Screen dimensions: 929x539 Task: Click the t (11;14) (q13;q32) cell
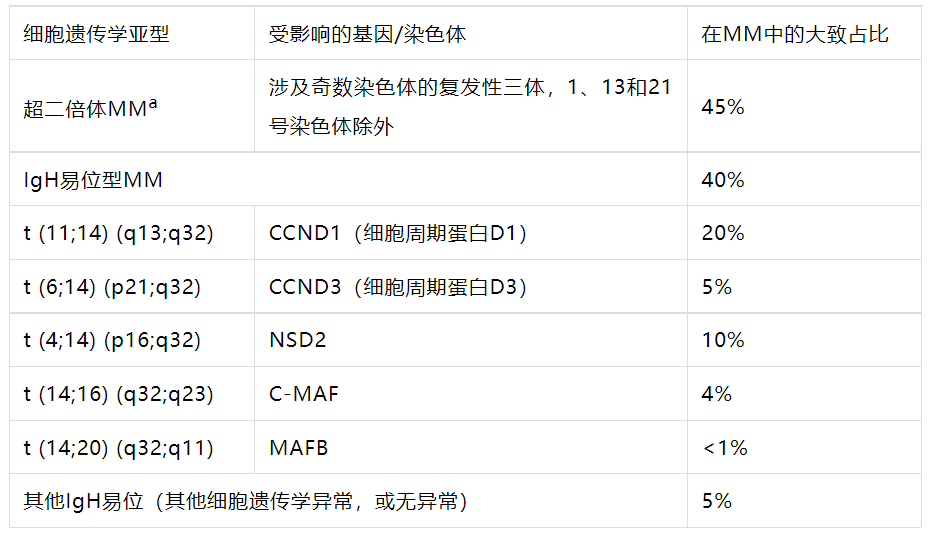click(x=118, y=233)
